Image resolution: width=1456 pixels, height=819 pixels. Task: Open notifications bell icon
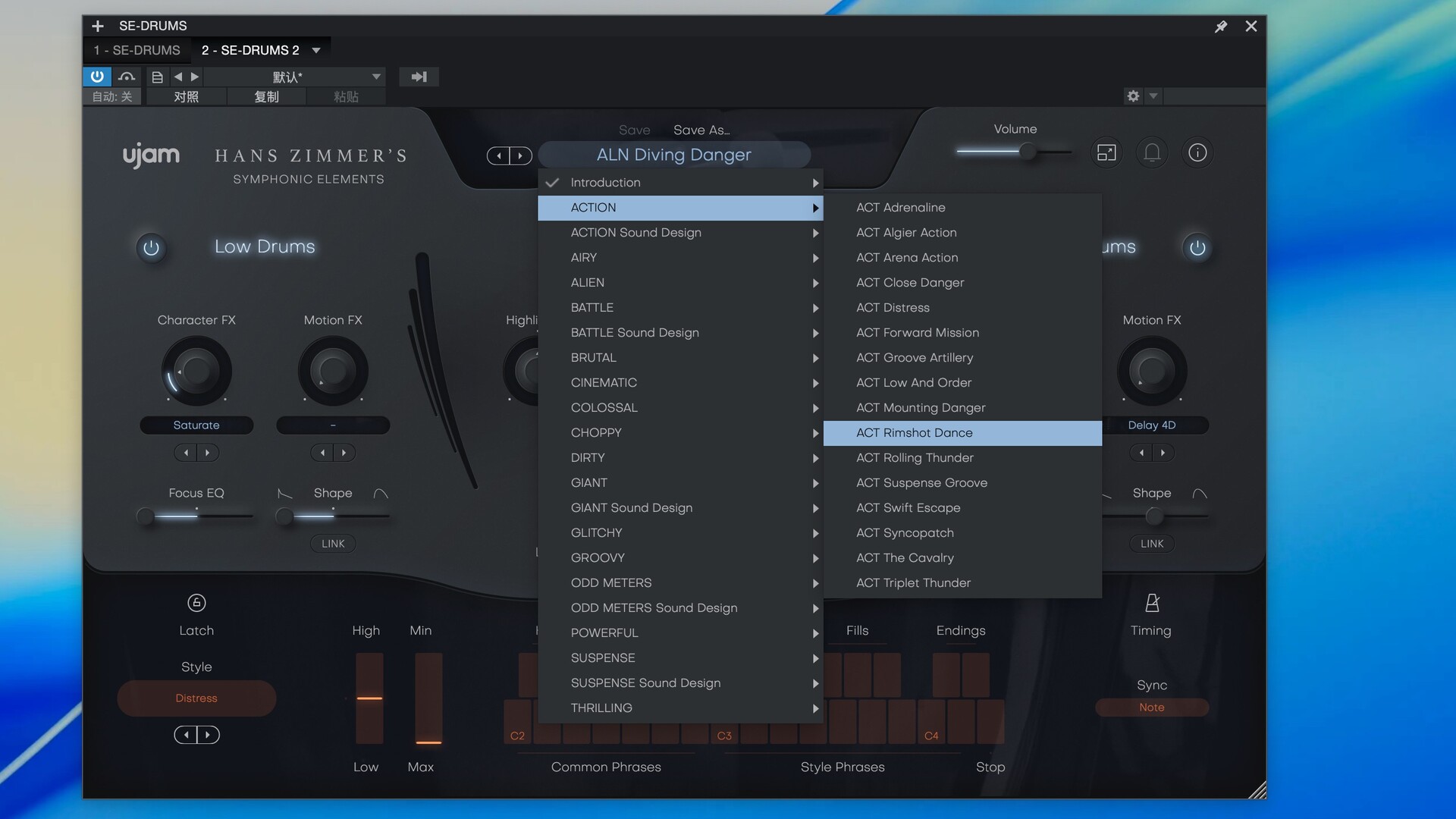[x=1152, y=152]
